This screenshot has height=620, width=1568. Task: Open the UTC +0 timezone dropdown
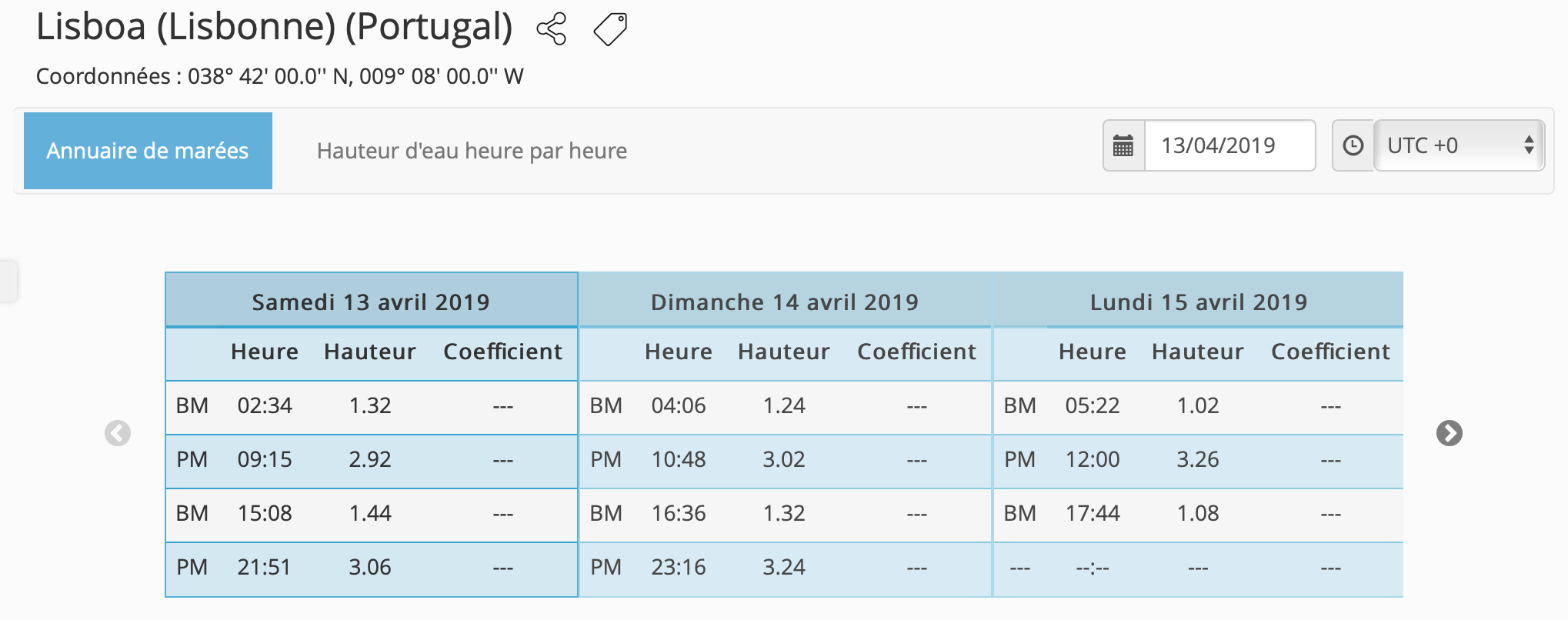tap(1459, 145)
